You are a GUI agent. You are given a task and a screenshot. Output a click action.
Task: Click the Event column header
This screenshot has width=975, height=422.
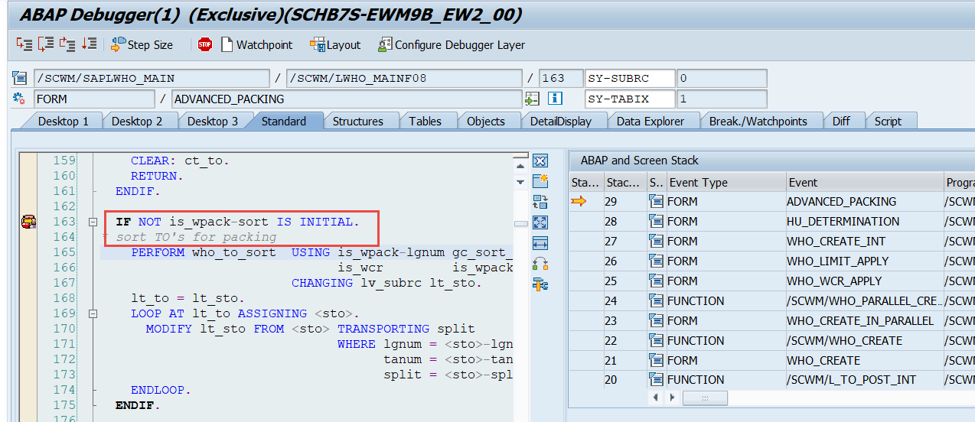pyautogui.click(x=864, y=183)
